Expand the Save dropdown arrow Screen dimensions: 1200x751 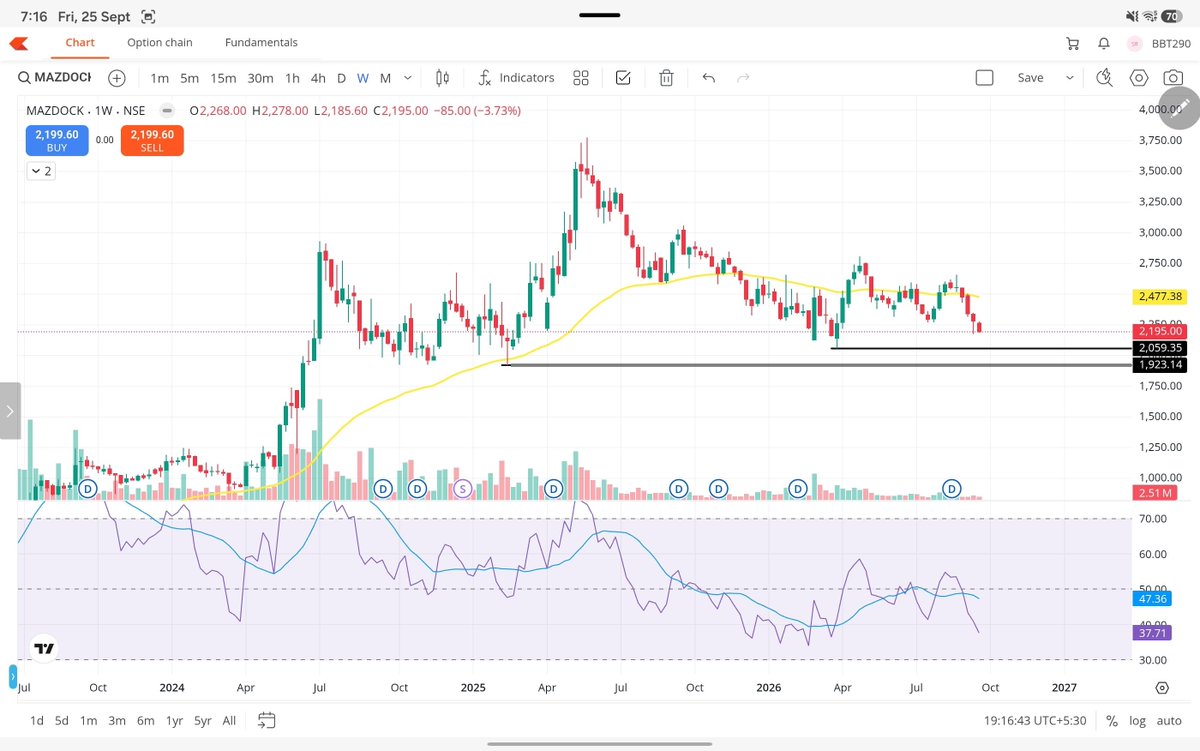(x=1070, y=78)
